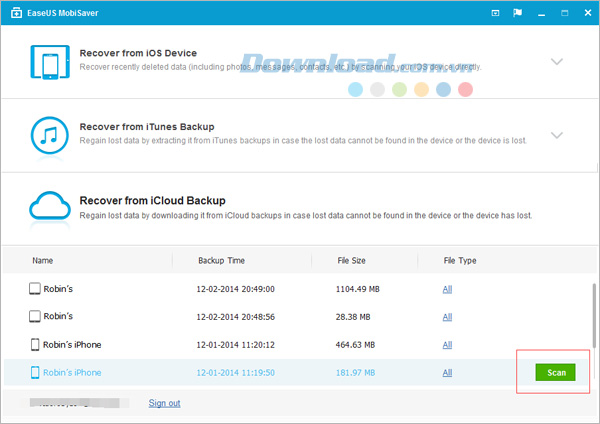Open the title bar dropdown menu icon
This screenshot has width=600, height=424.
point(495,13)
